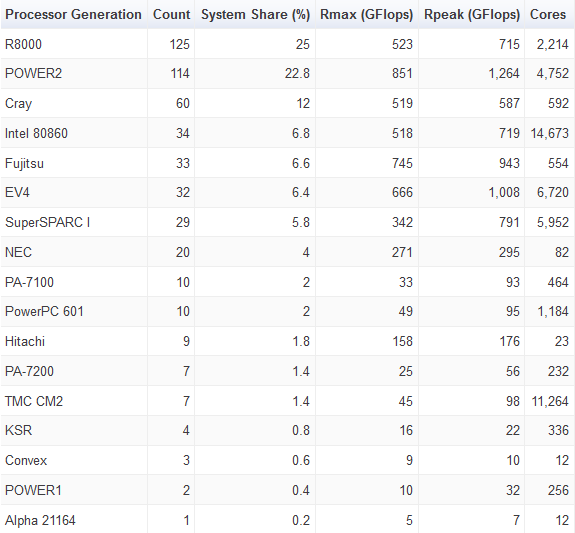Click cores value 82 for NEC

(x=562, y=252)
